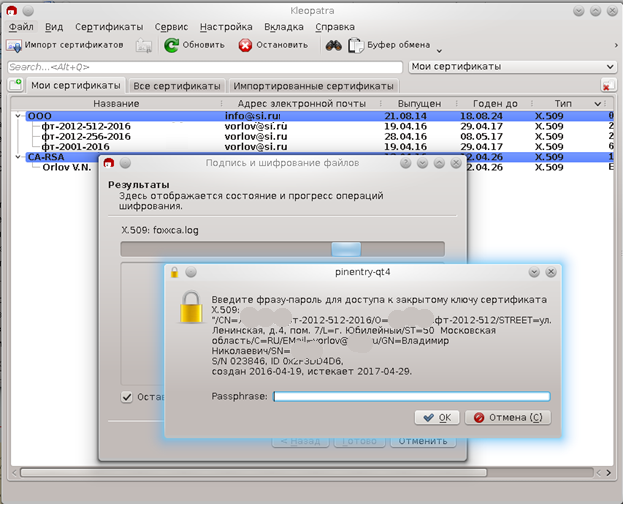Select certificate фт-2001-2016
The image size is (624, 505).
coord(75,147)
